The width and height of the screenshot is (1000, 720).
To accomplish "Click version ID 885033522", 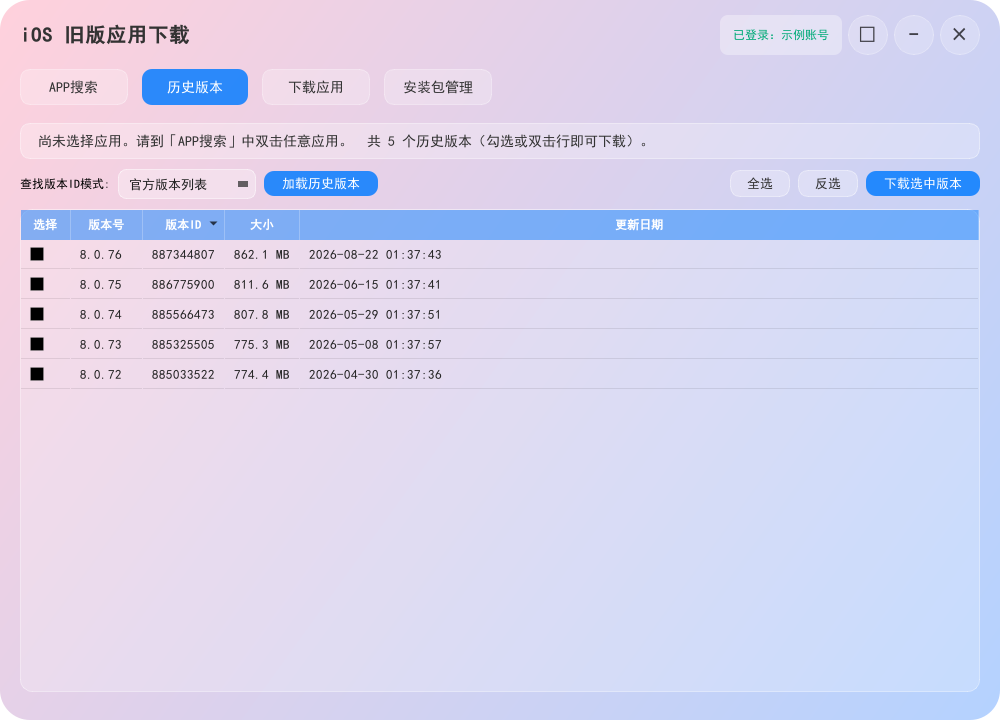I will point(183,375).
